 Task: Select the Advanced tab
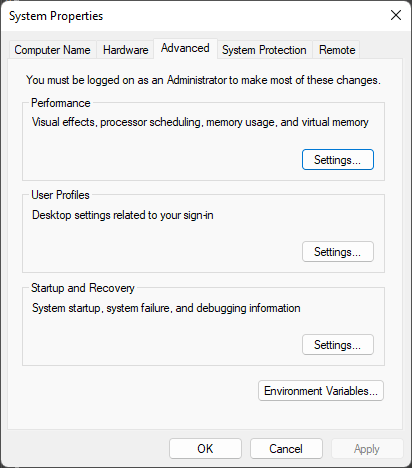pyautogui.click(x=185, y=49)
